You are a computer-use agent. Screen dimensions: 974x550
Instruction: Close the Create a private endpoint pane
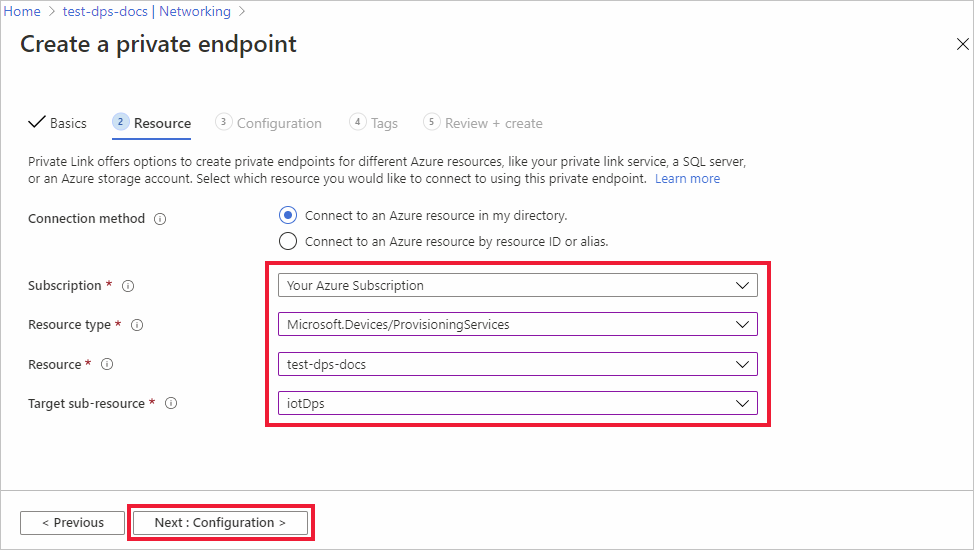(963, 44)
